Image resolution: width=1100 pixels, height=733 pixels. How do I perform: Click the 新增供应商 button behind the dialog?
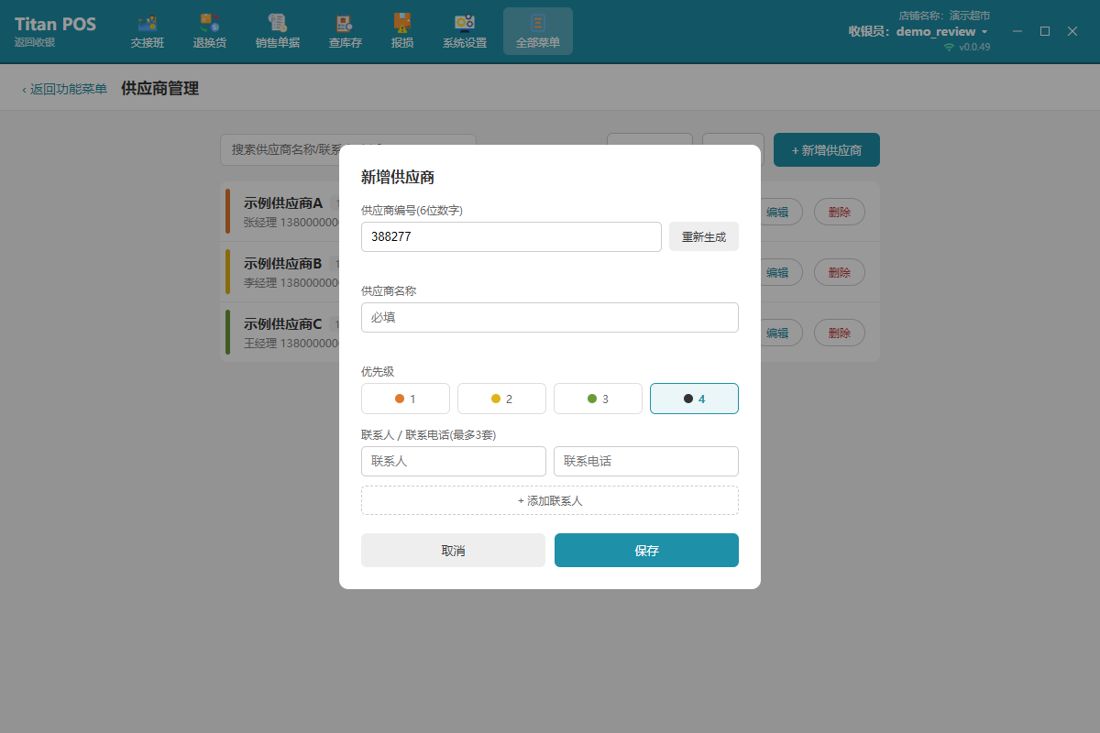pos(826,150)
